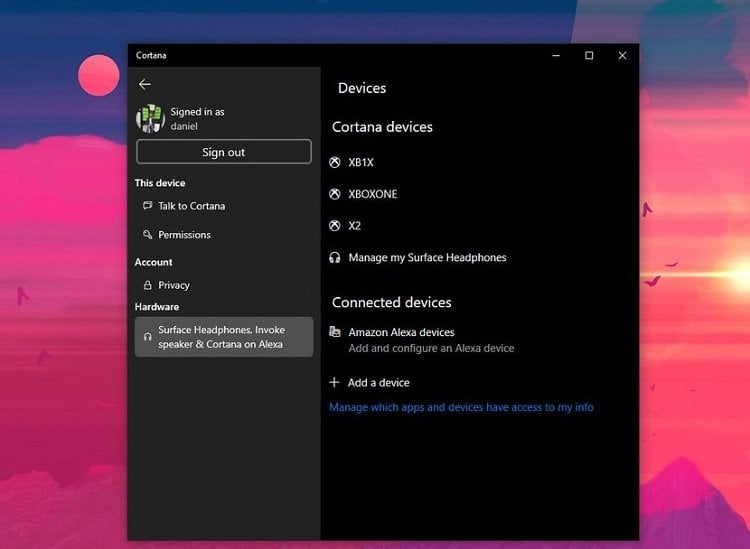Open Manage my Surface Headphones

[x=418, y=258]
